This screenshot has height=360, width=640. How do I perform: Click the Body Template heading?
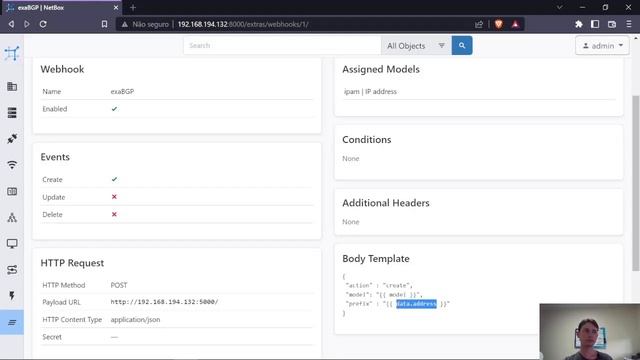click(x=376, y=259)
